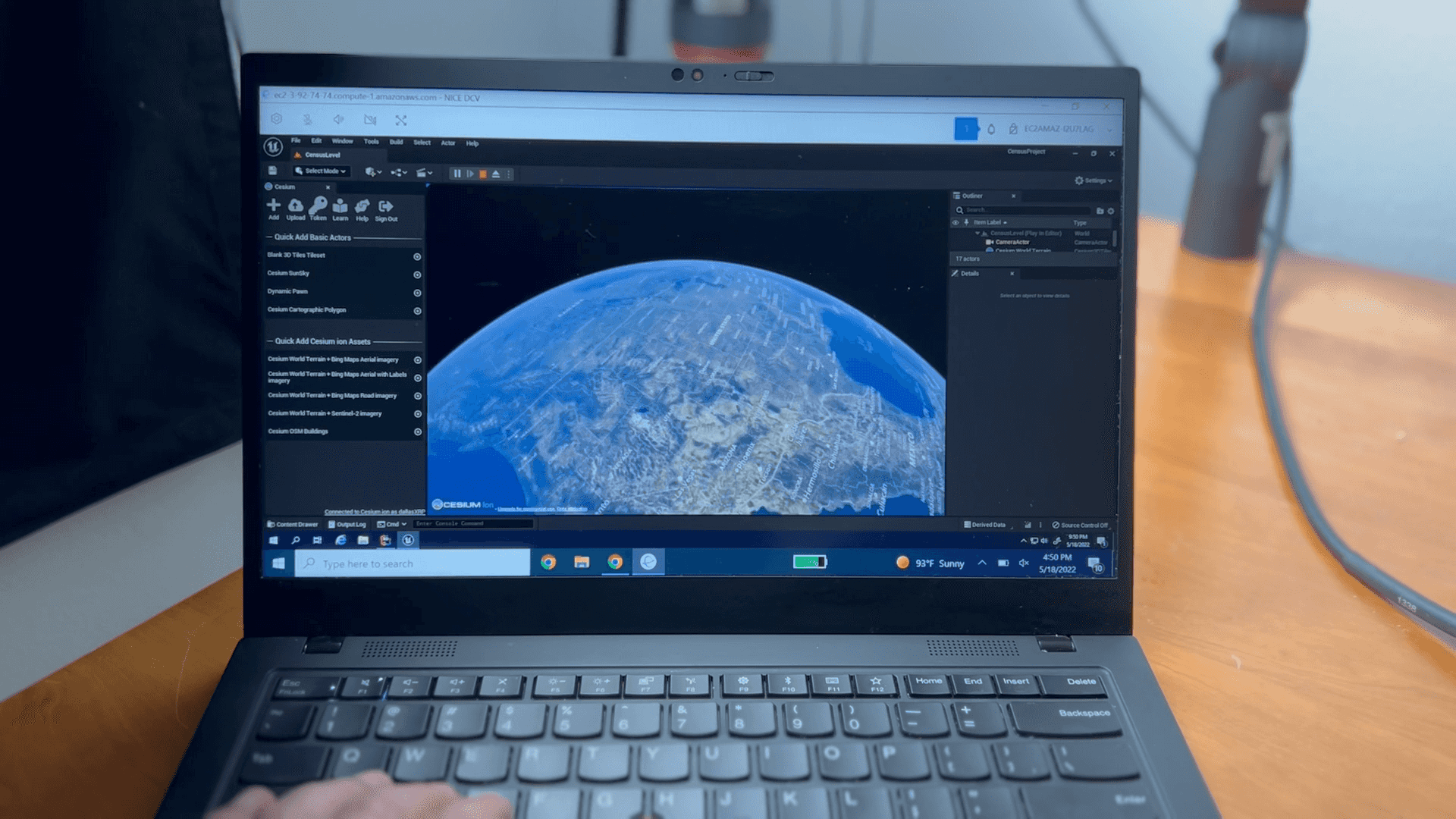The height and width of the screenshot is (819, 1456).
Task: Close the Cesium panel tab
Action: click(328, 187)
